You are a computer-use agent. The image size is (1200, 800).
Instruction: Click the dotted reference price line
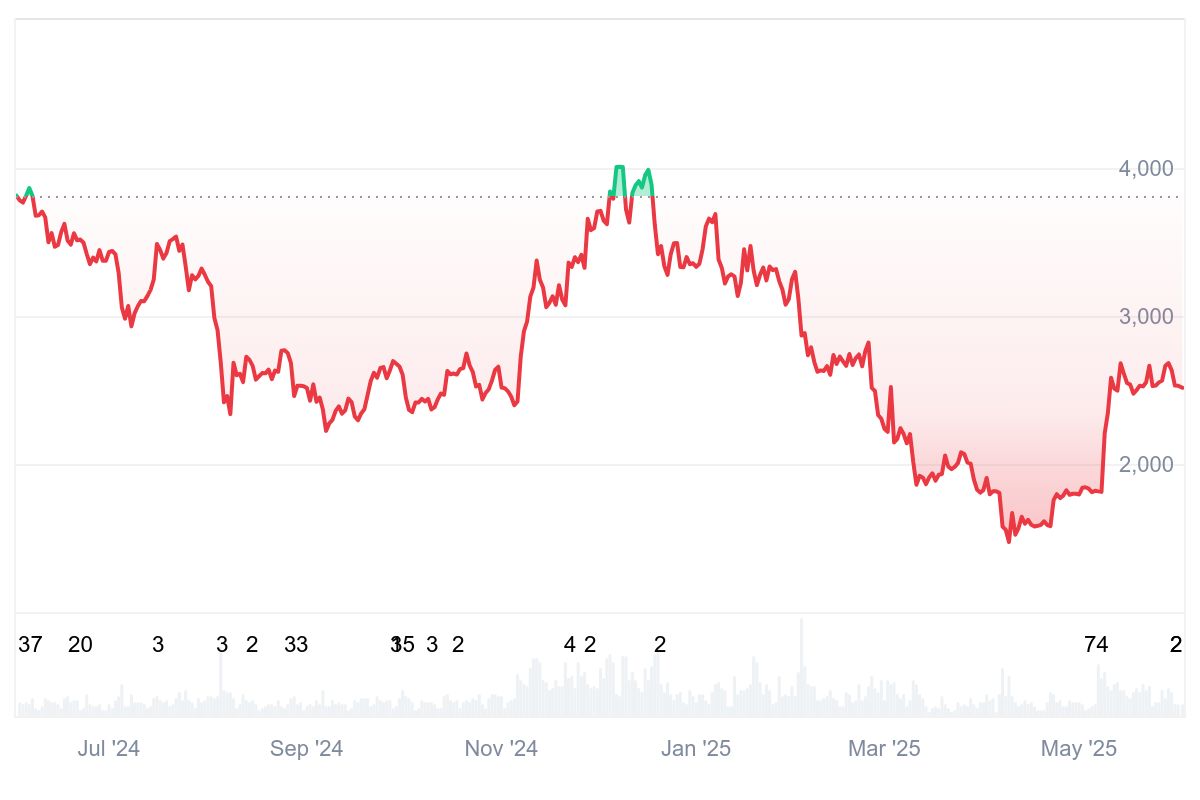point(598,197)
